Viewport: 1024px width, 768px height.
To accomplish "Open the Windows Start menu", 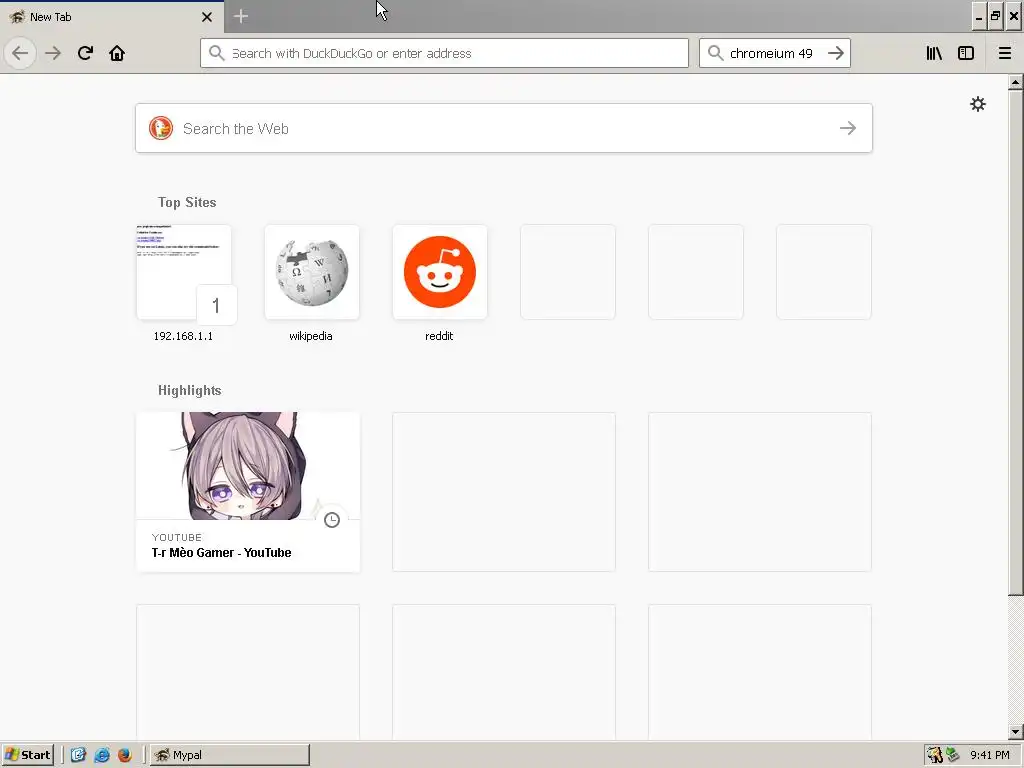I will coord(27,755).
